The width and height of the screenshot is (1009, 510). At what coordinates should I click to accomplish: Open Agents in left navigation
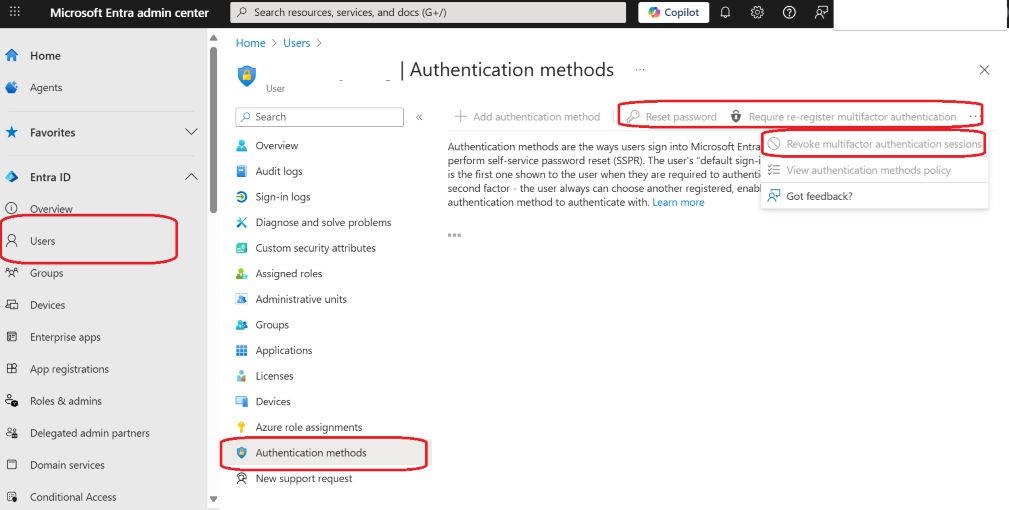pyautogui.click(x=46, y=87)
